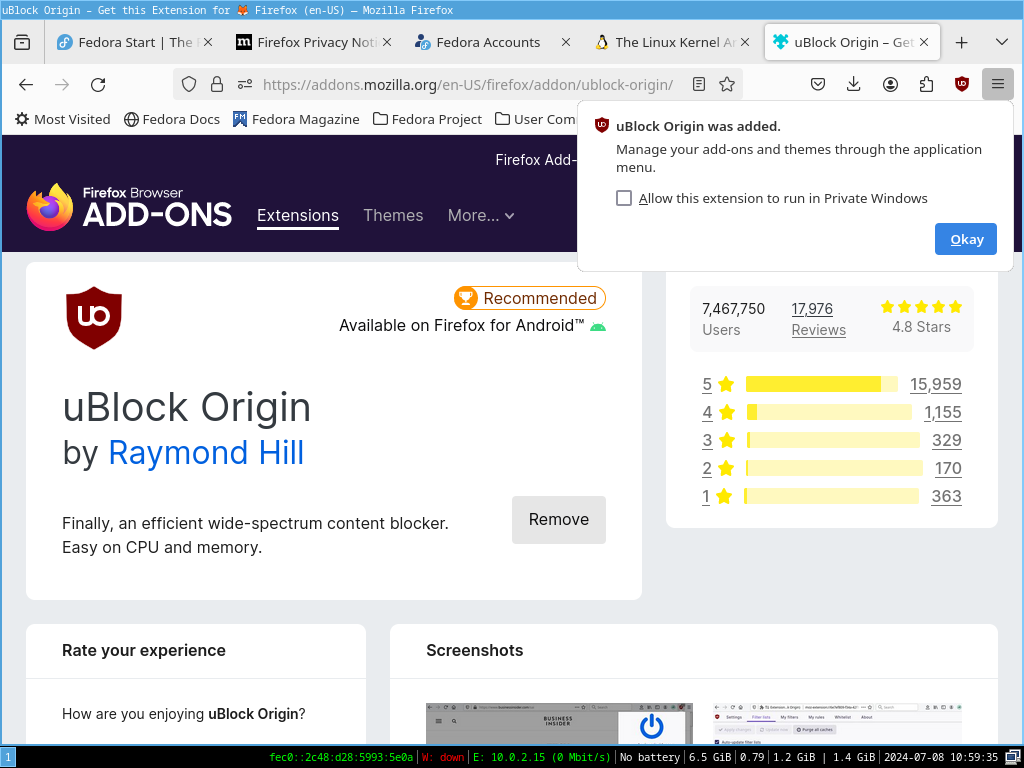This screenshot has width=1024, height=768.
Task: Click the date and time in status bar
Action: point(941,757)
